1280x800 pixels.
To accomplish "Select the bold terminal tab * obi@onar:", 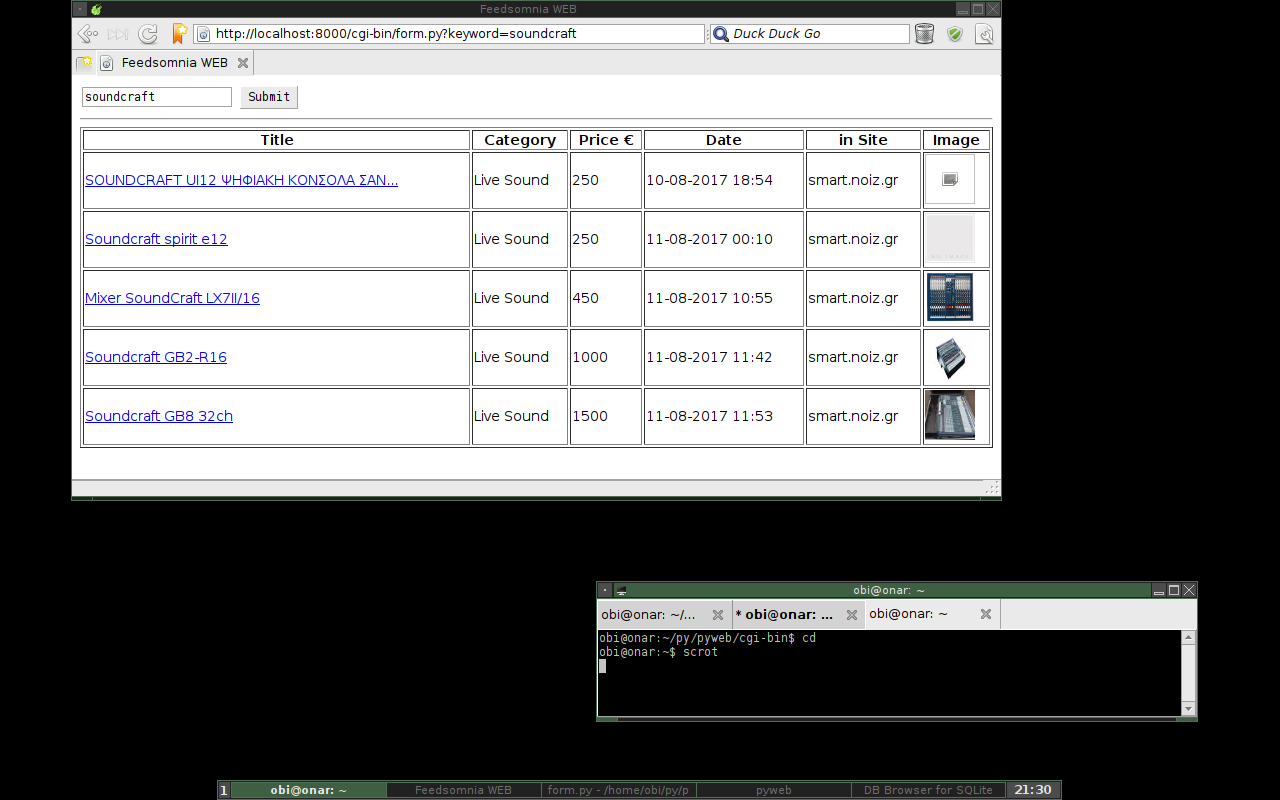I will point(798,615).
